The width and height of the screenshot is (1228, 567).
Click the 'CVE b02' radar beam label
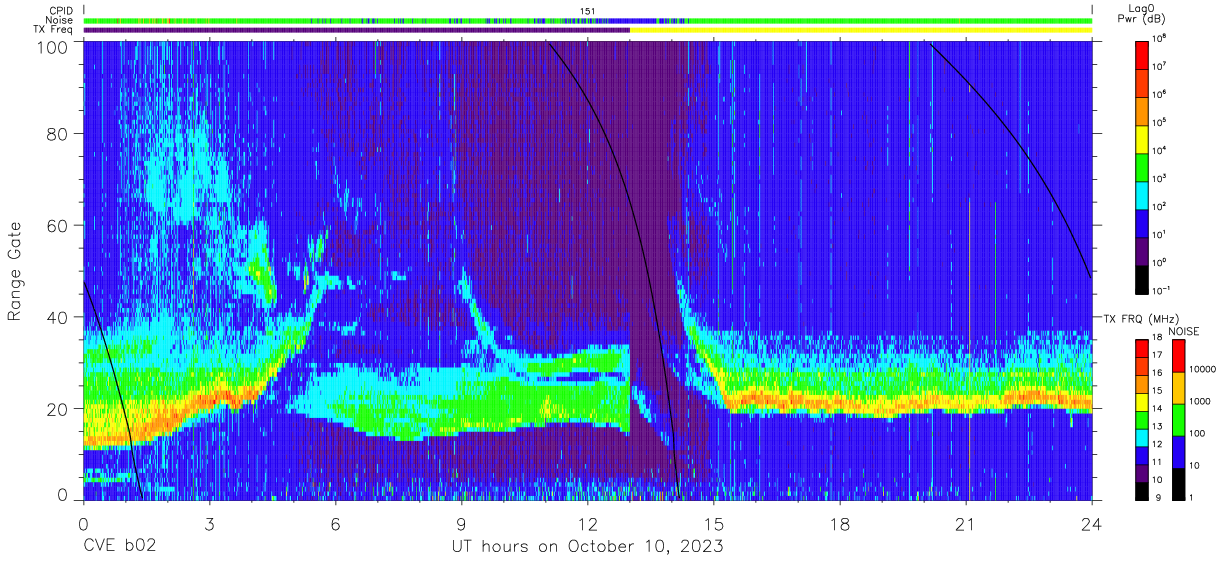coord(119,547)
